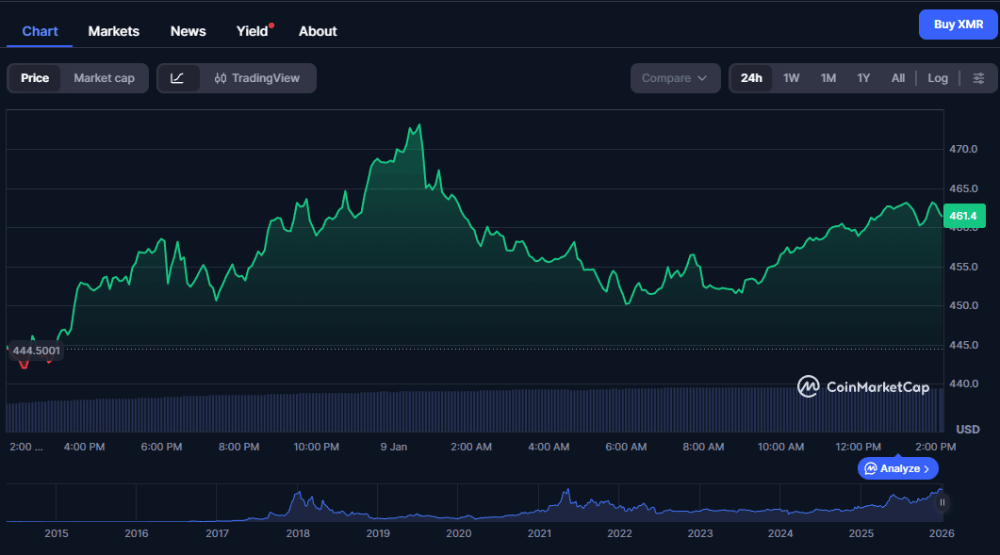Open the Markets tab
The width and height of the screenshot is (1000, 555).
[114, 31]
